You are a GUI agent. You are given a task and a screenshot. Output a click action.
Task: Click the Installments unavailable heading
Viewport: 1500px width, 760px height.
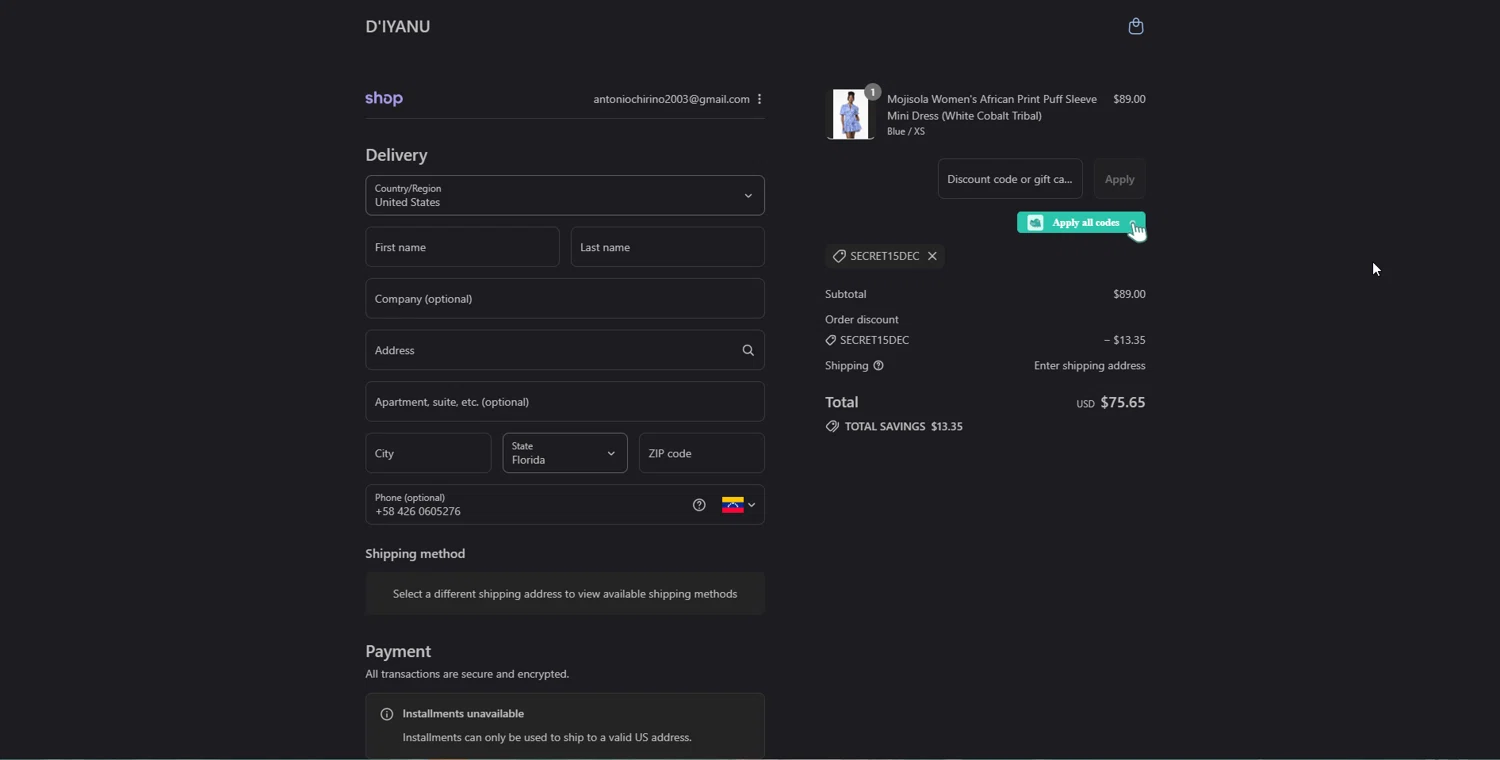point(464,714)
